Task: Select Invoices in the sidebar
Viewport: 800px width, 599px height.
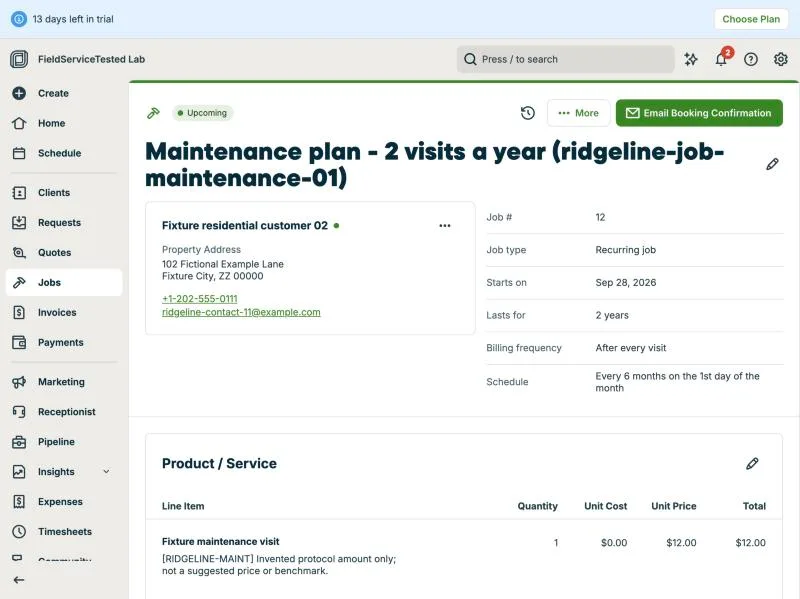Action: click(57, 312)
